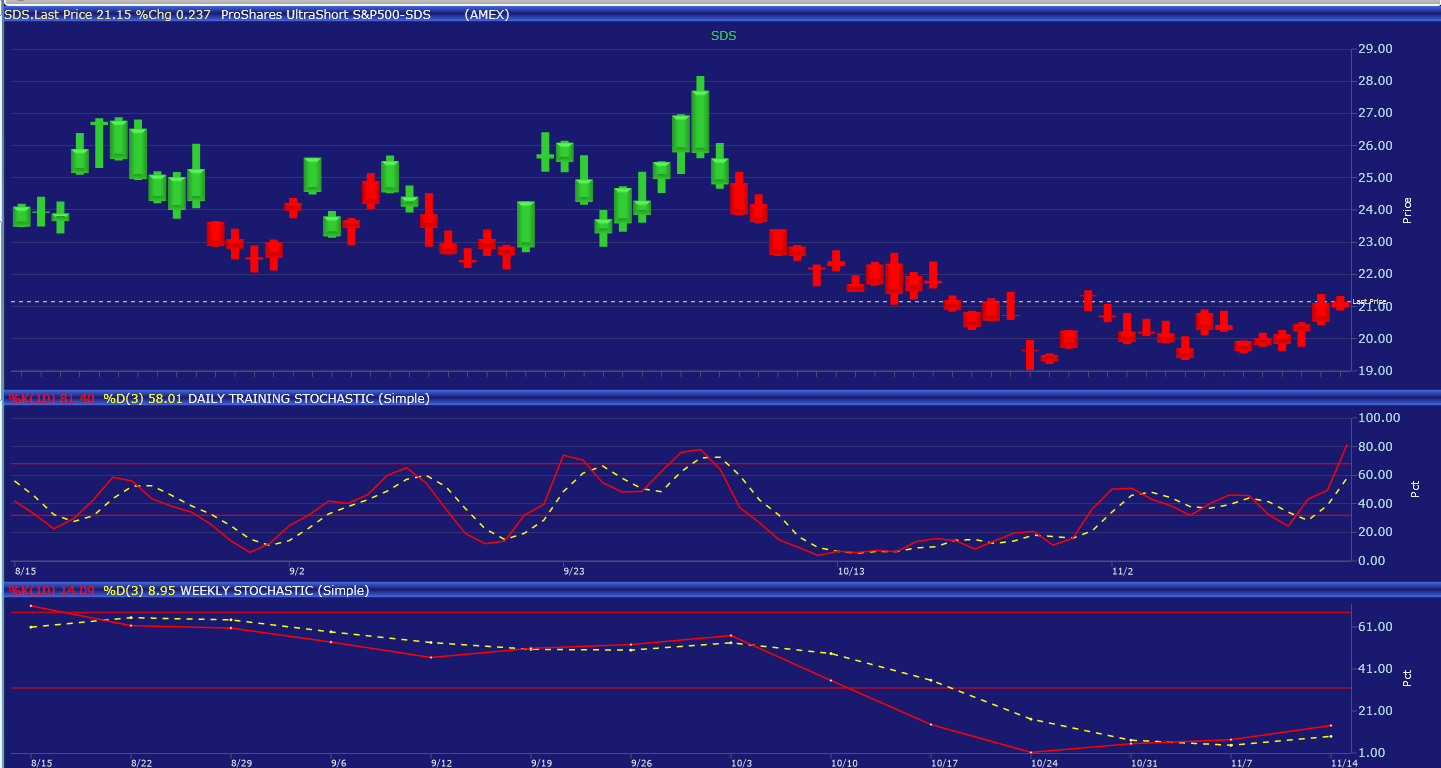Click the 10/3 date on weekly axis

(x=741, y=763)
